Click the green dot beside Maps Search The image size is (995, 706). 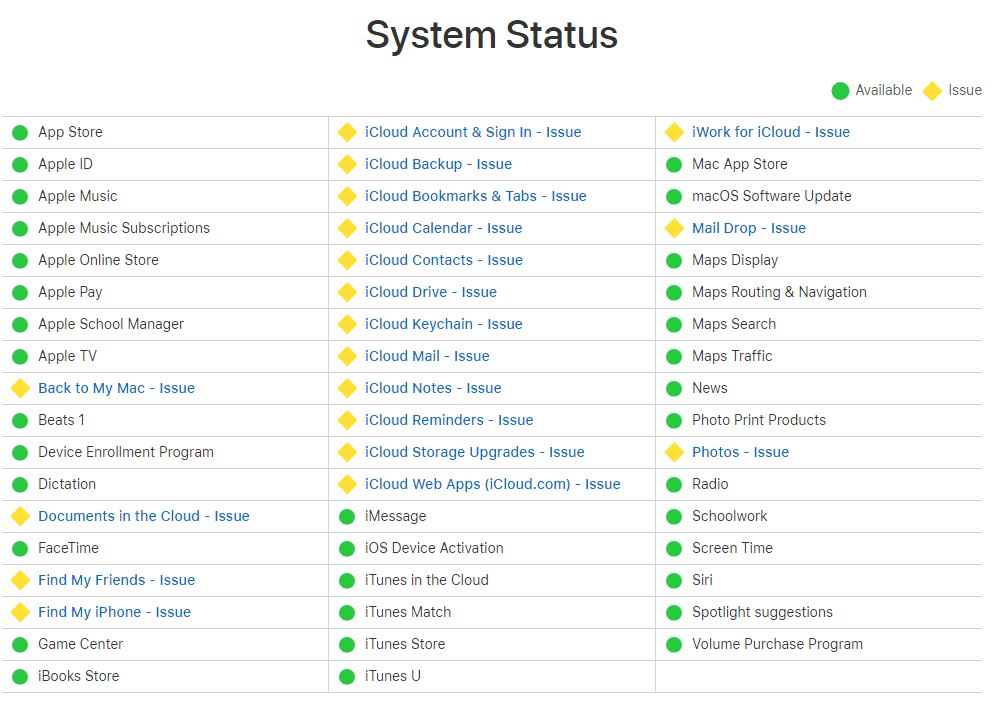[674, 325]
